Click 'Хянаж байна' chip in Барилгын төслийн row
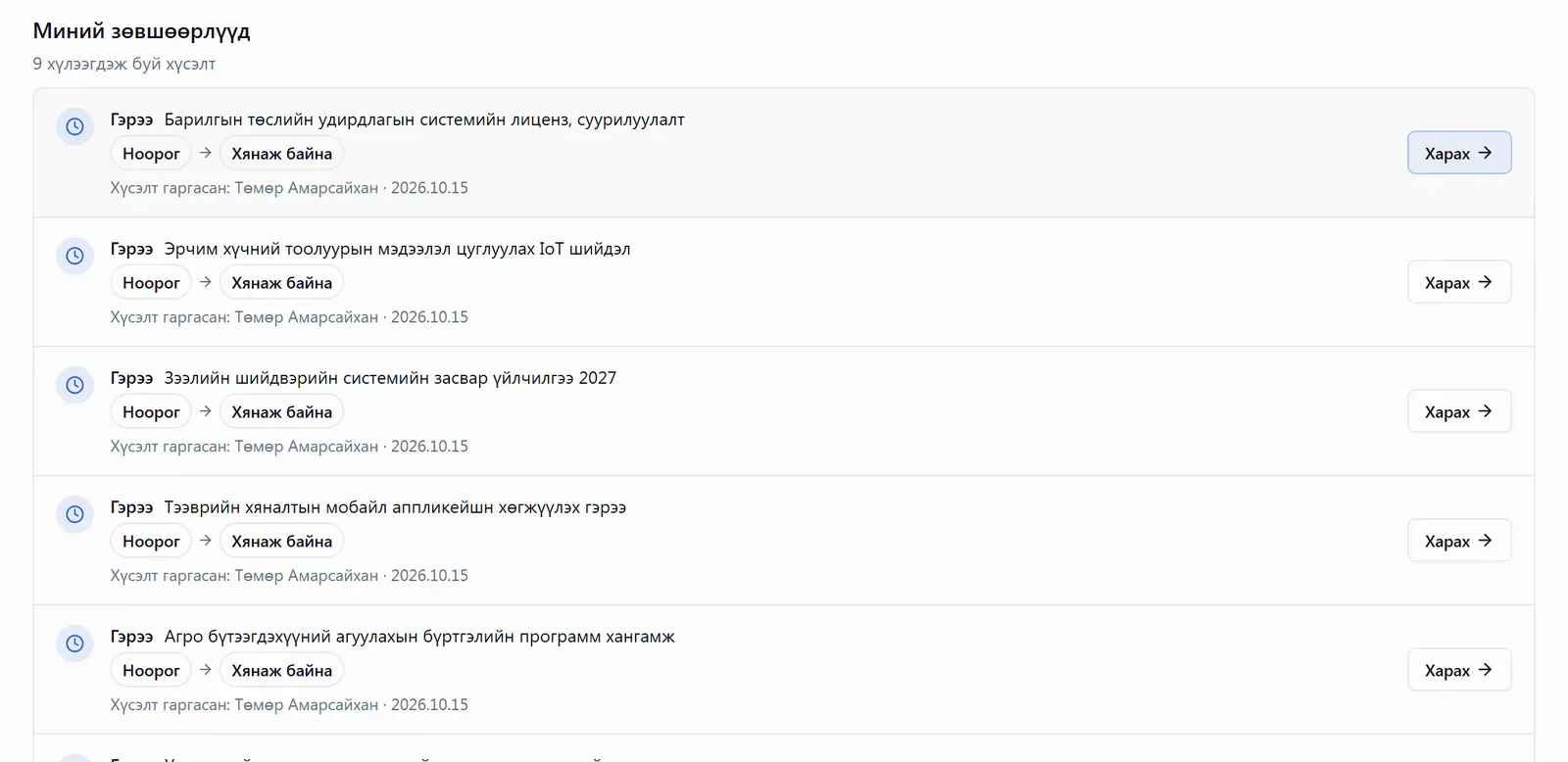1568x762 pixels. 281,154
